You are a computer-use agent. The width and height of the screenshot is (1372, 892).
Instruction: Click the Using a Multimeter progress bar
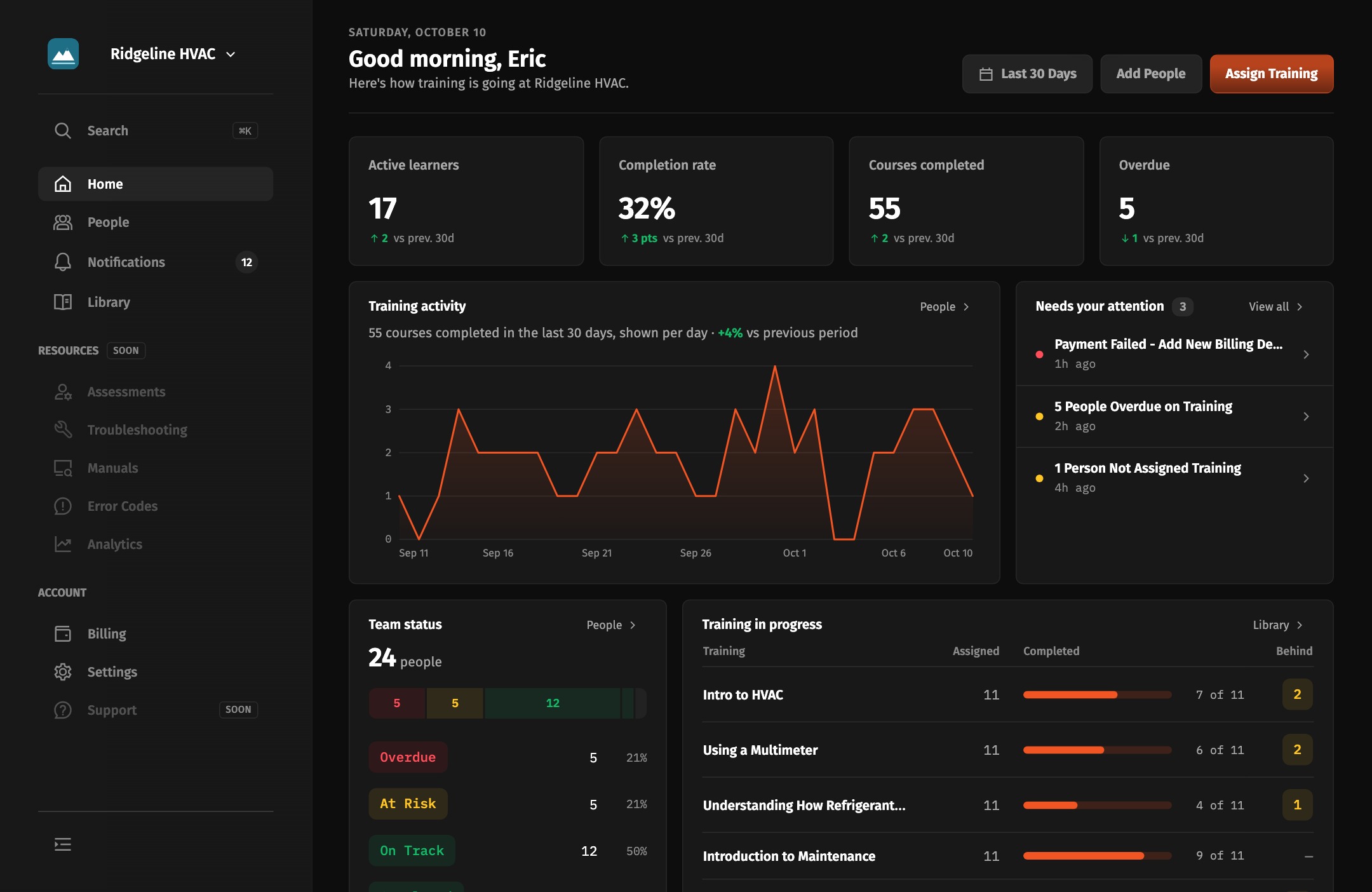pyautogui.click(x=1097, y=750)
